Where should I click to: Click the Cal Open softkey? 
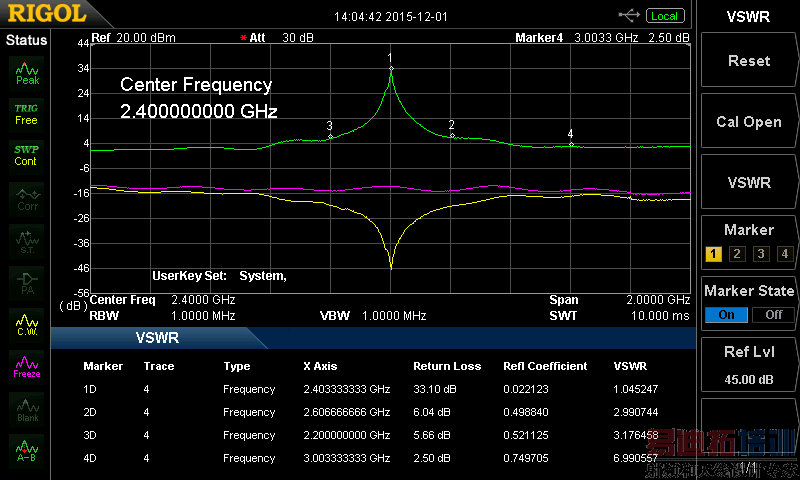click(748, 121)
